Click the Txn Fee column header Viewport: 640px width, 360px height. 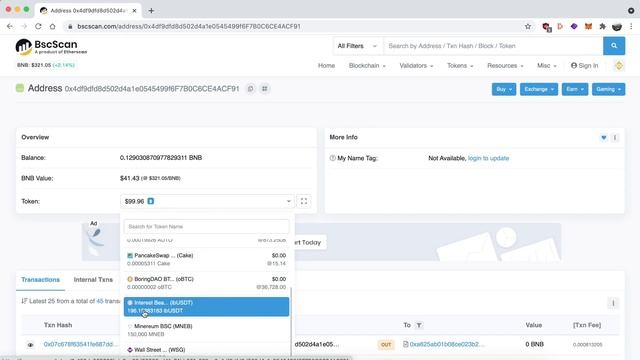pyautogui.click(x=587, y=325)
